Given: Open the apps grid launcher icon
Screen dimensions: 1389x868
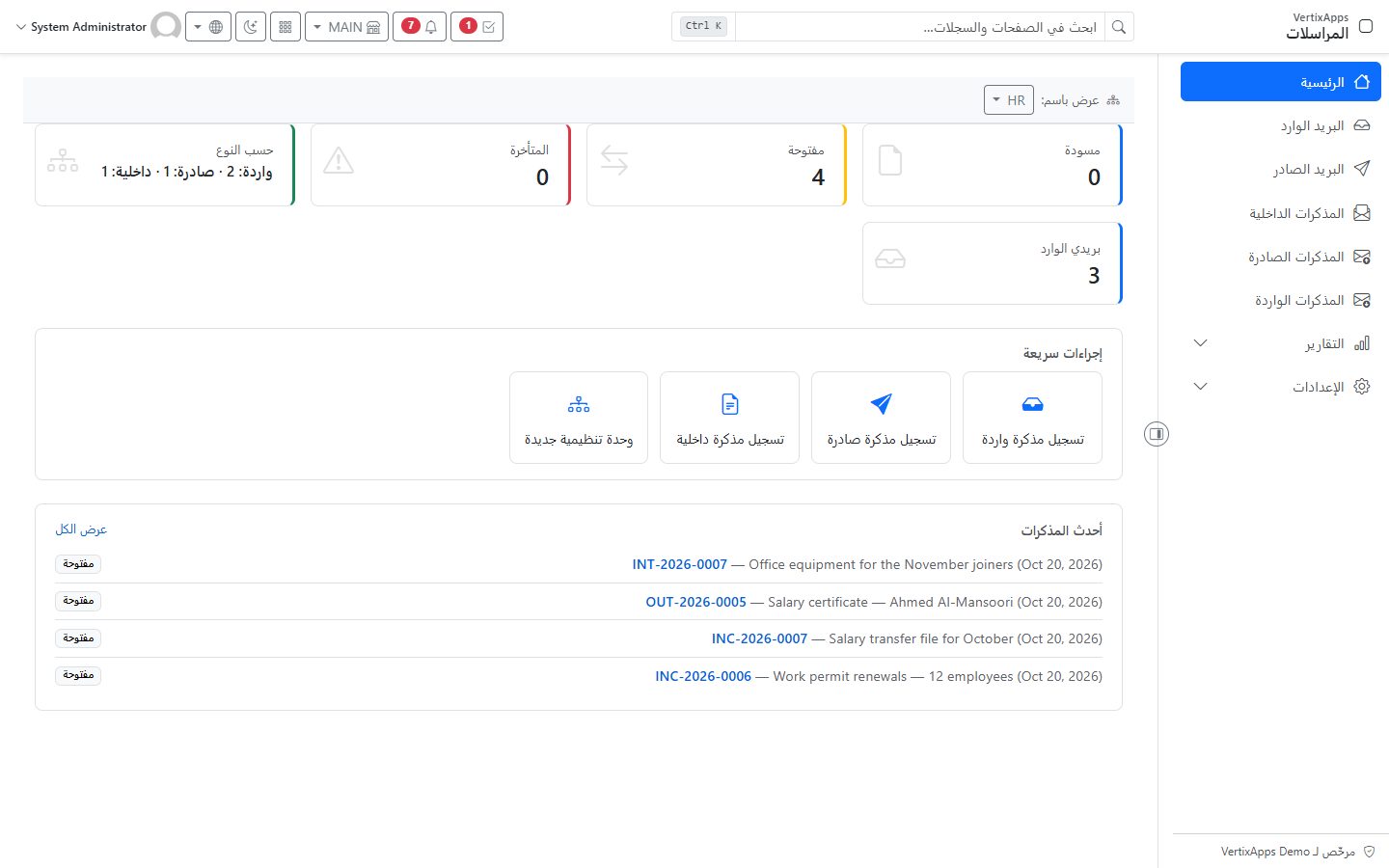Looking at the screenshot, I should [x=286, y=27].
